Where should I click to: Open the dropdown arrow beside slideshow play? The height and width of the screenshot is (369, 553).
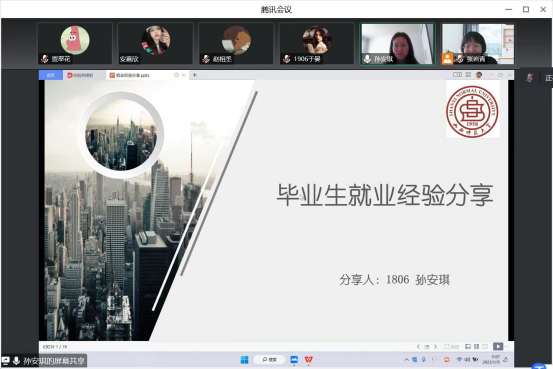(x=506, y=346)
